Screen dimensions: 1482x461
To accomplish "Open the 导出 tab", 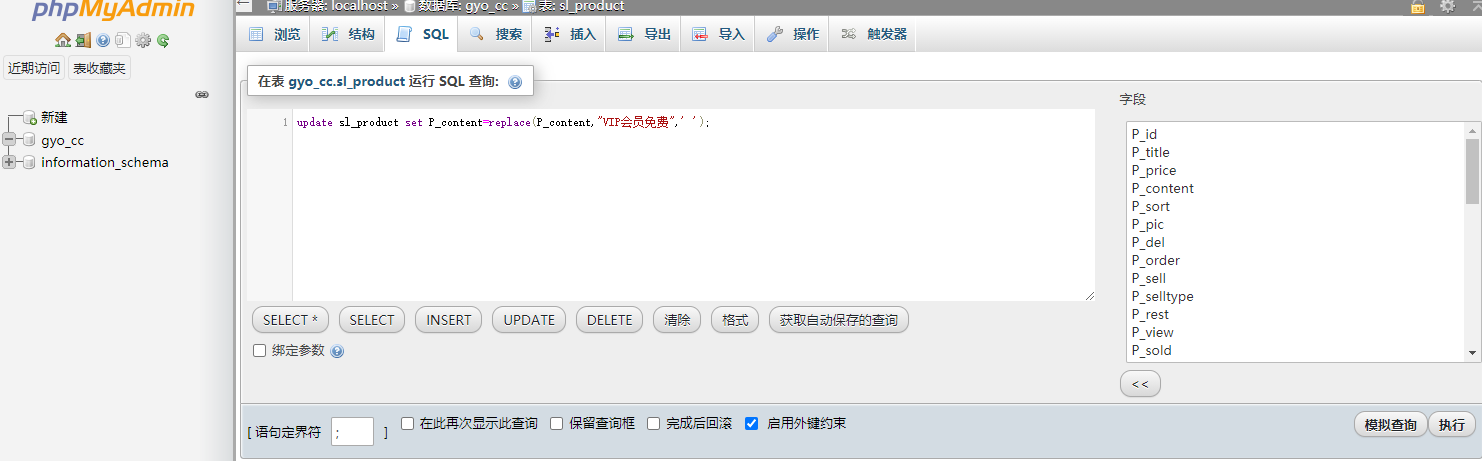I will tap(644, 34).
